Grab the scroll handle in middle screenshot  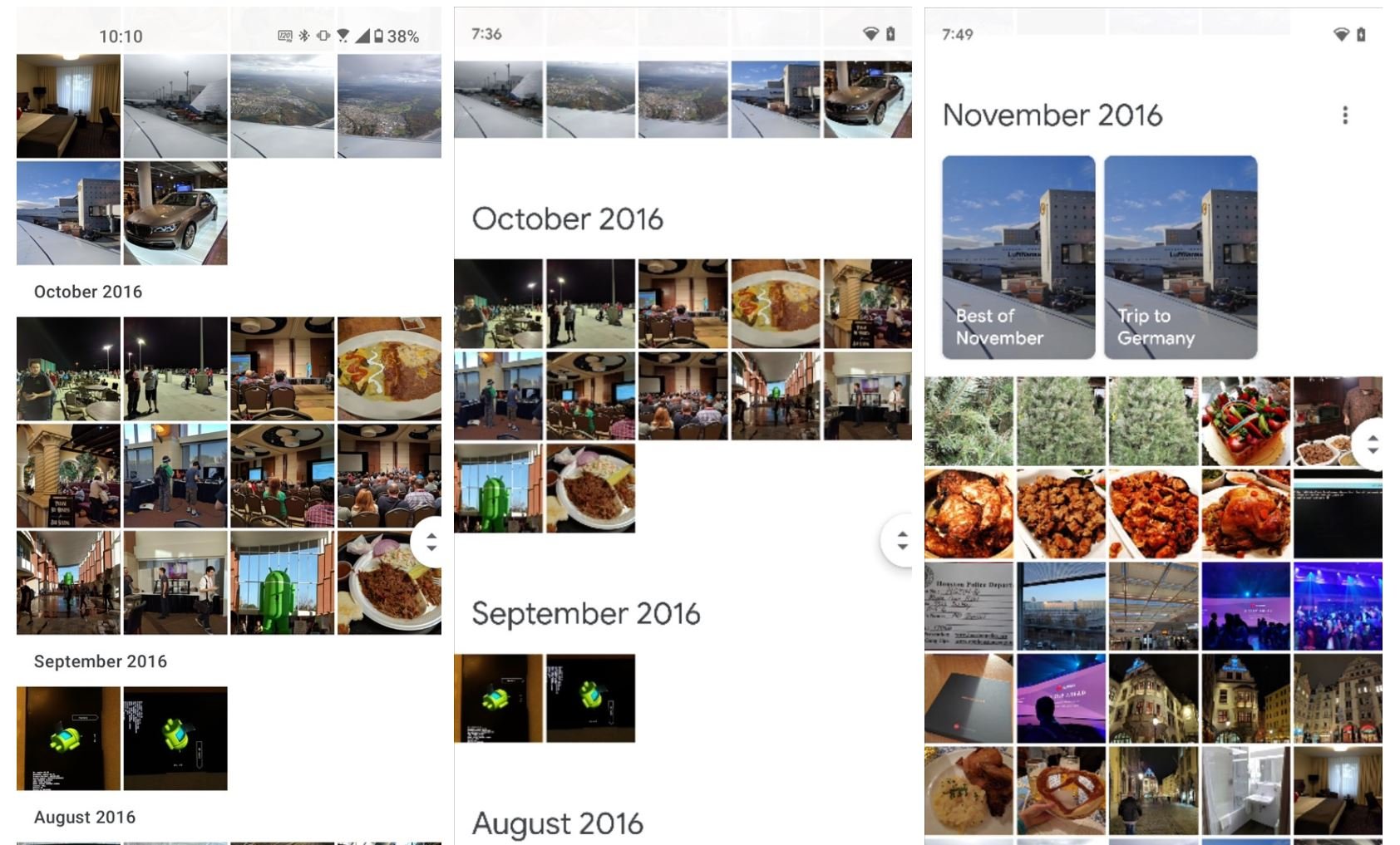(900, 541)
